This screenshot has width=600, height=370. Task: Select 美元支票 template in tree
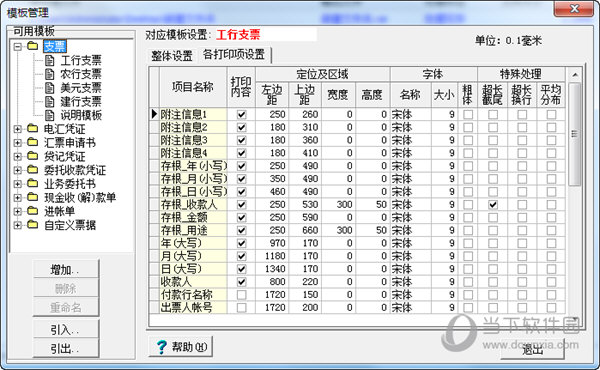81,88
